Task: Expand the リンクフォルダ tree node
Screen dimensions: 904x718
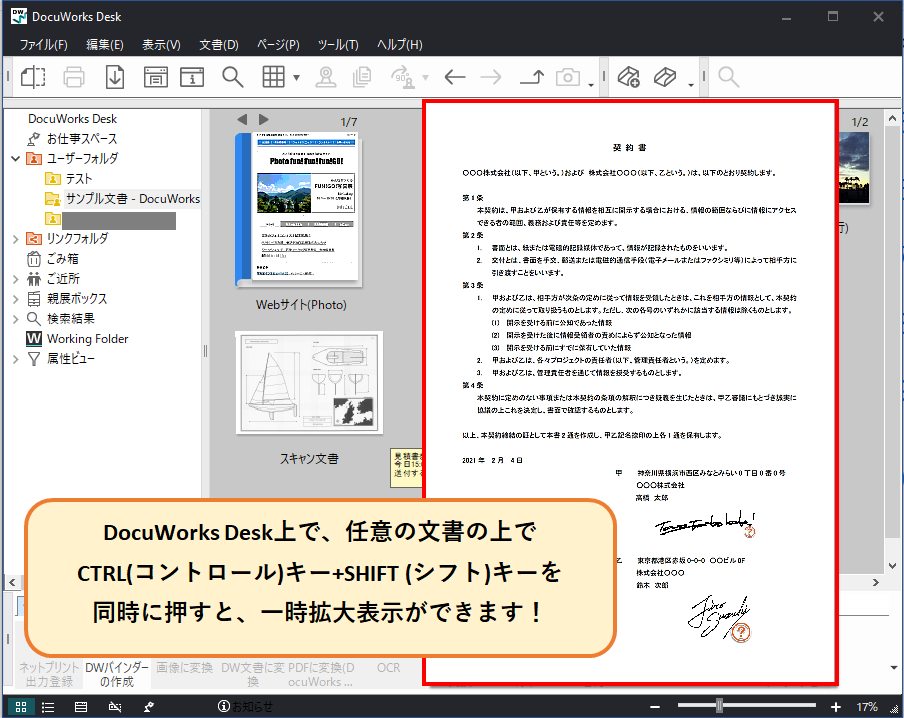Action: (16, 238)
